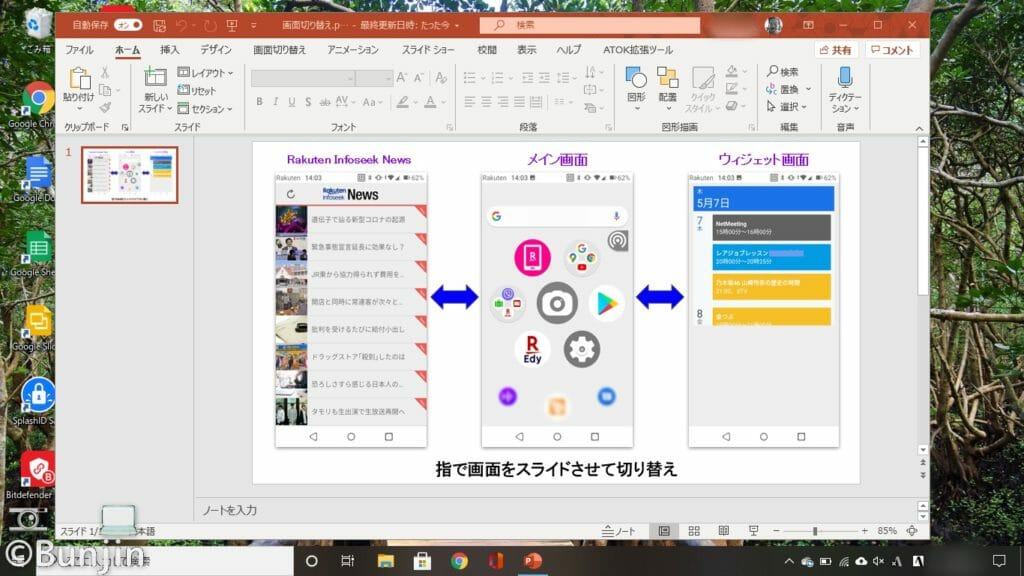Image resolution: width=1024 pixels, height=576 pixels.
Task: Open the ATOK拡張ツール tab
Action: pyautogui.click(x=637, y=50)
